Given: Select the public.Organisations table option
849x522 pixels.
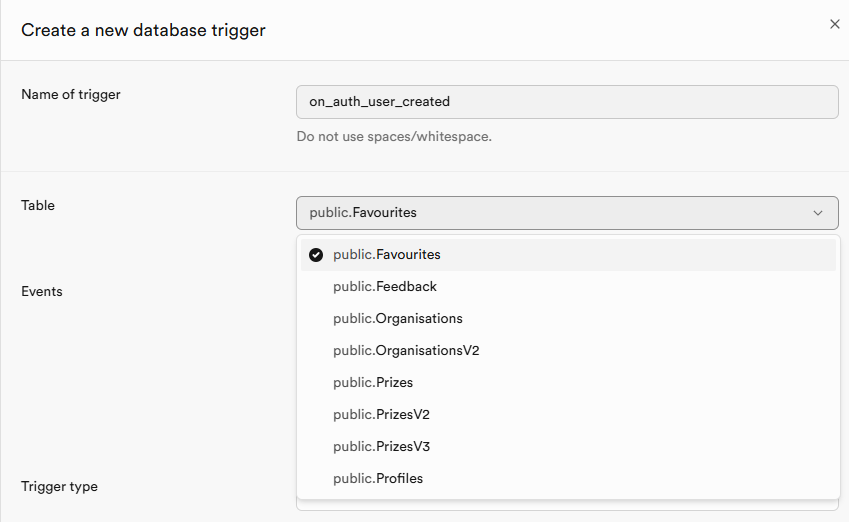Looking at the screenshot, I should (x=398, y=319).
